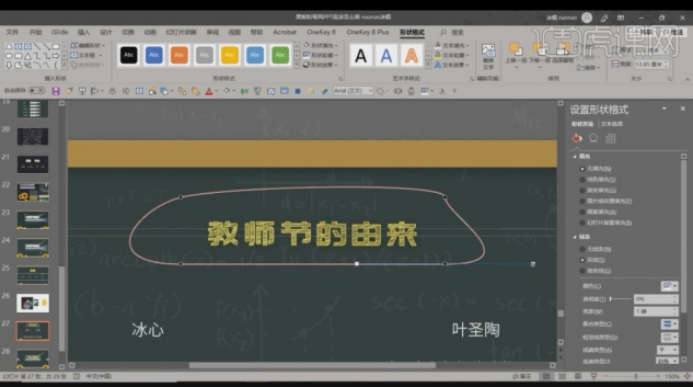This screenshot has height=387, width=693.
Task: Open the File menu tab
Action: click(x=12, y=32)
